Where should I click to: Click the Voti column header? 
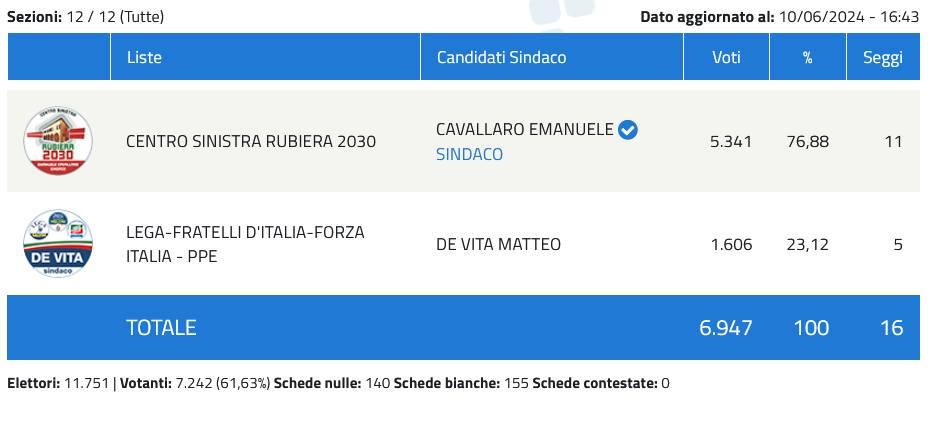726,57
